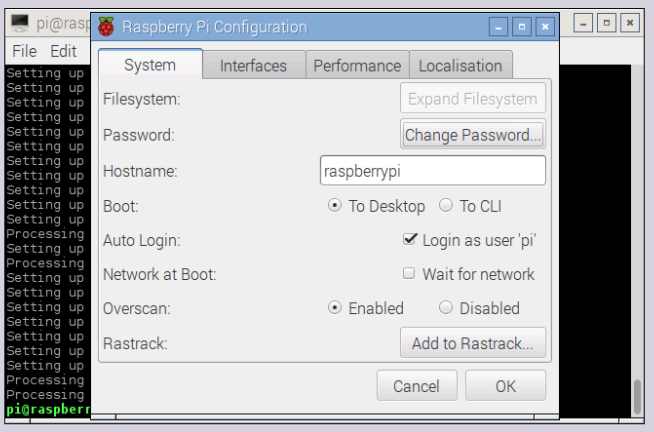Click the Filesystem: label
Image resolution: width=654 pixels, height=432 pixels.
coord(142,99)
